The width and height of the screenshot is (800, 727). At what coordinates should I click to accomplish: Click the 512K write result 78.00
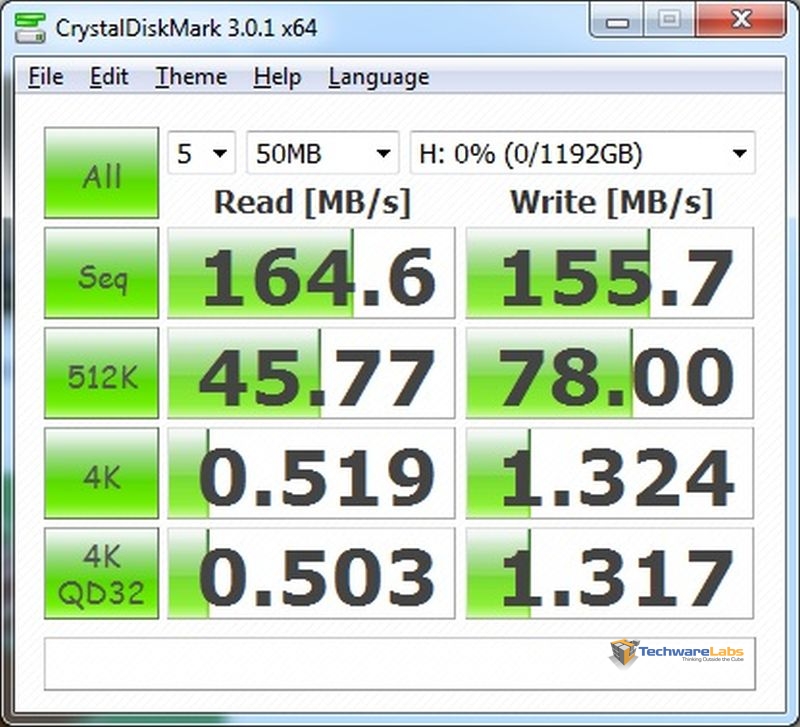point(610,373)
